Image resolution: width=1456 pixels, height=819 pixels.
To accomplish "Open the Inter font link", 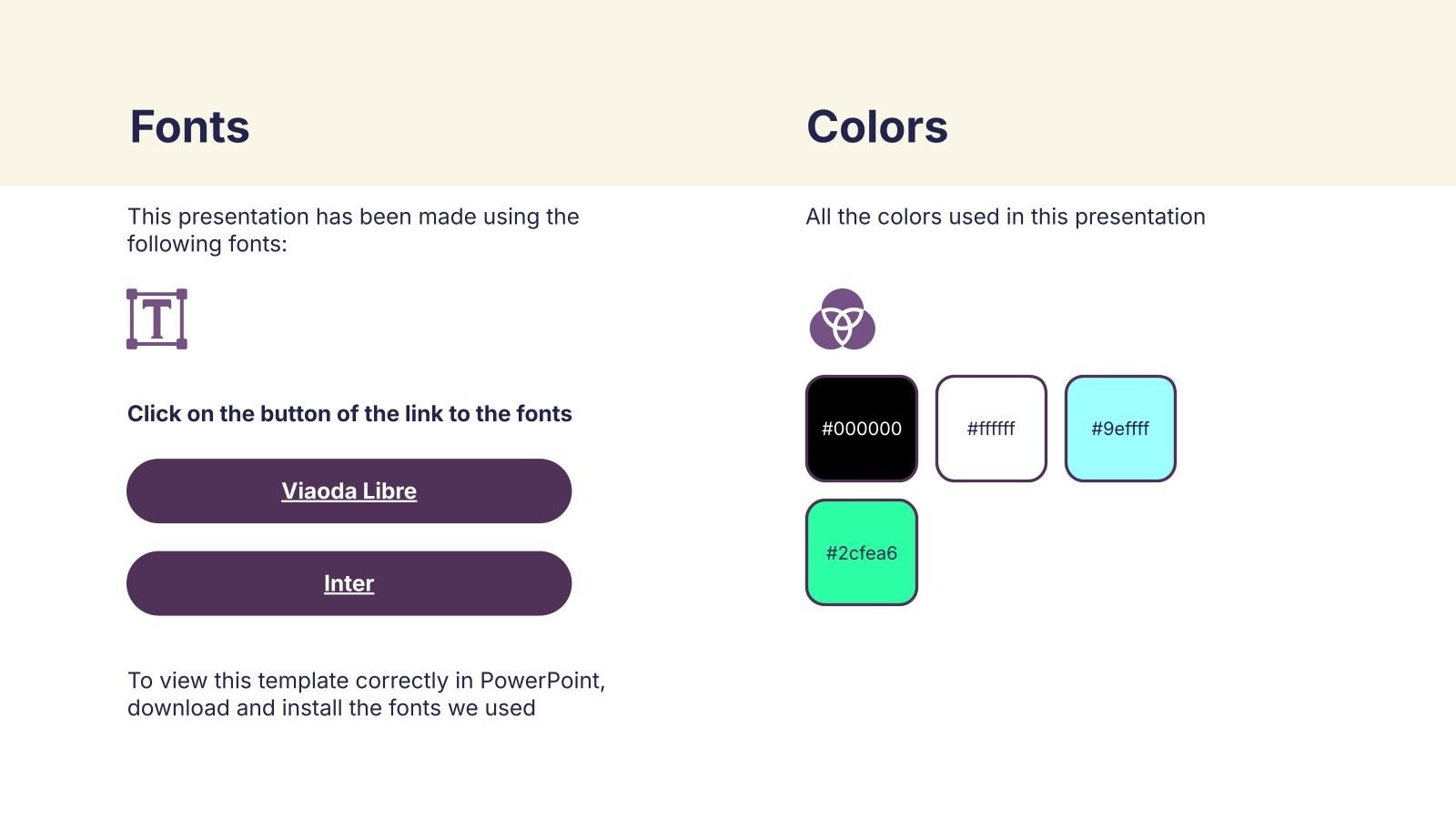I will click(x=349, y=584).
